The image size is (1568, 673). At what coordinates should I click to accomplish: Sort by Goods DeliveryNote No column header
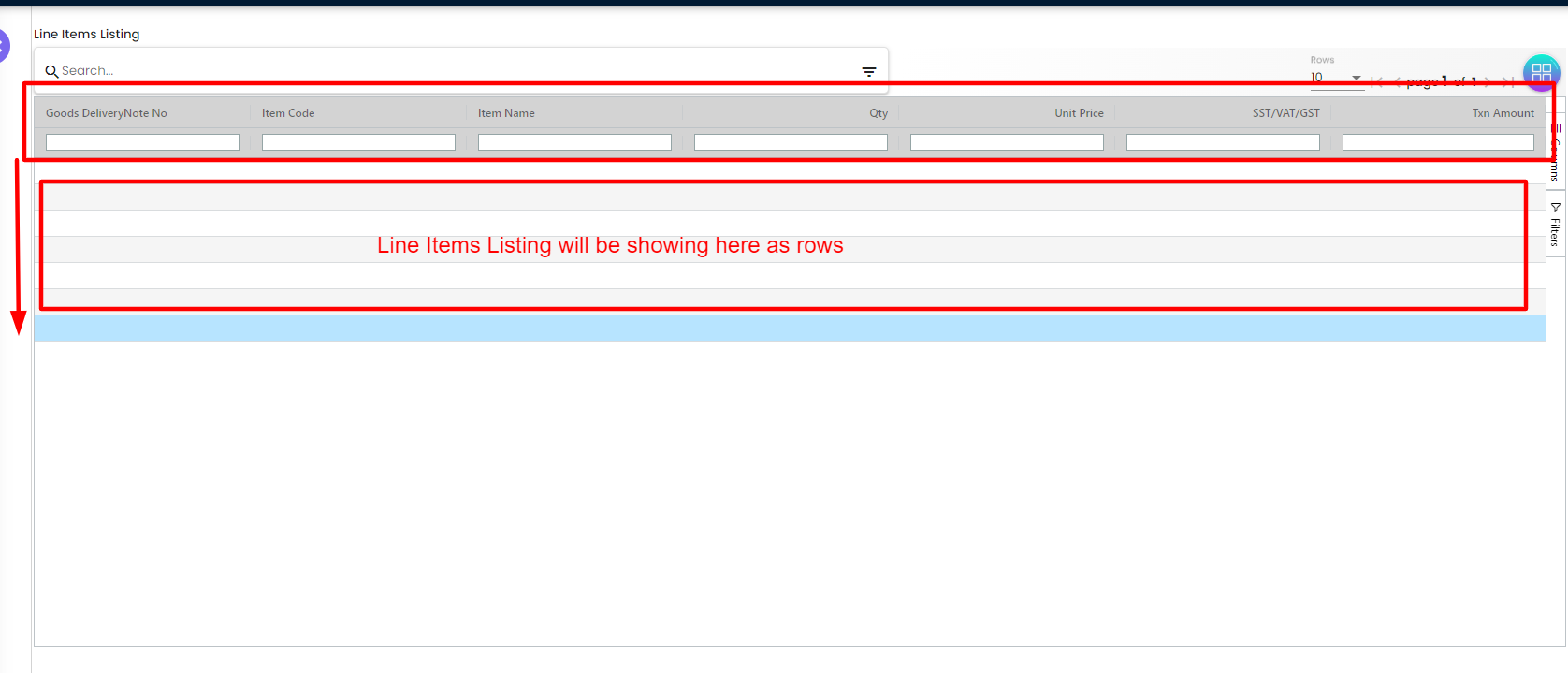[x=107, y=113]
